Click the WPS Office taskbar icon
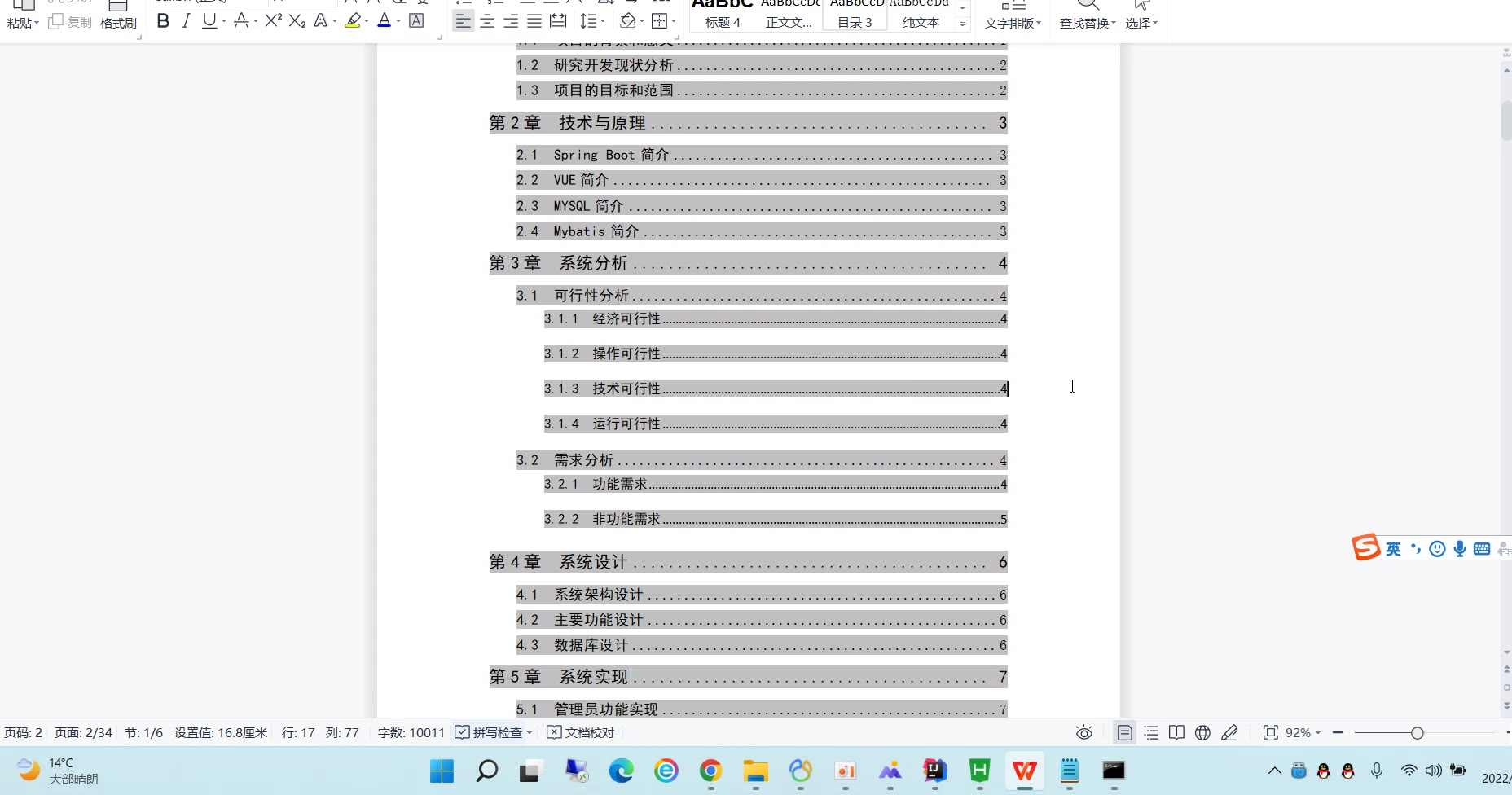The image size is (1512, 795). pyautogui.click(x=1024, y=771)
